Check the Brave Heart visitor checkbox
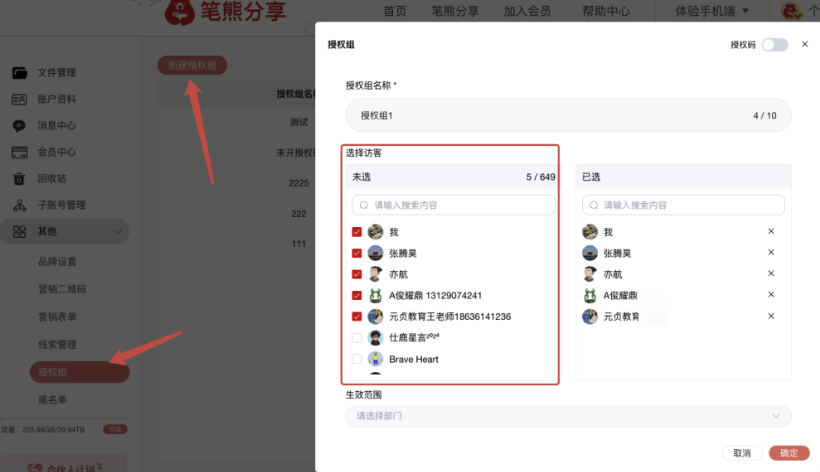 [357, 359]
